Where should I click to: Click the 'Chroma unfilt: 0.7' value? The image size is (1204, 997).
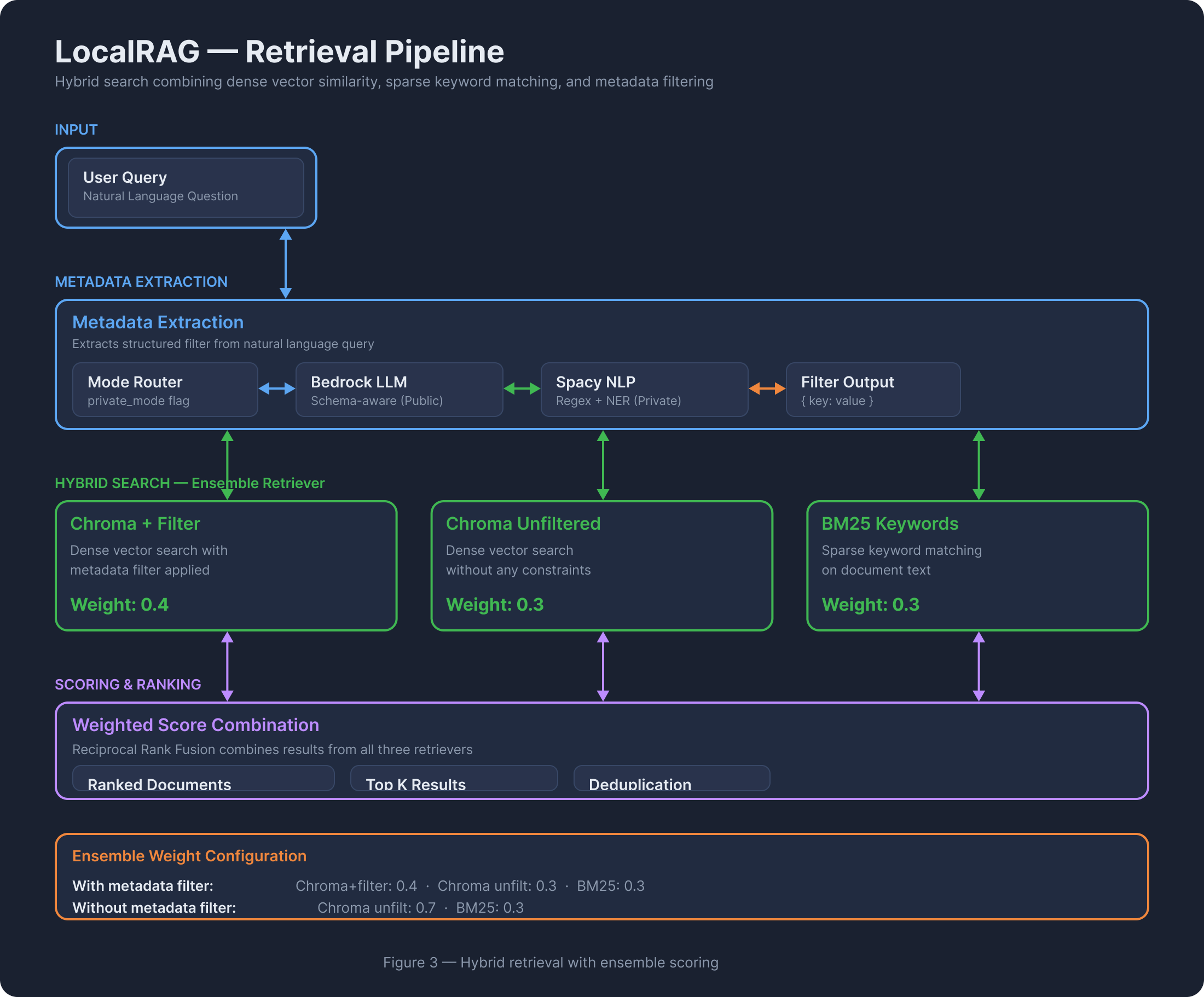(x=377, y=908)
